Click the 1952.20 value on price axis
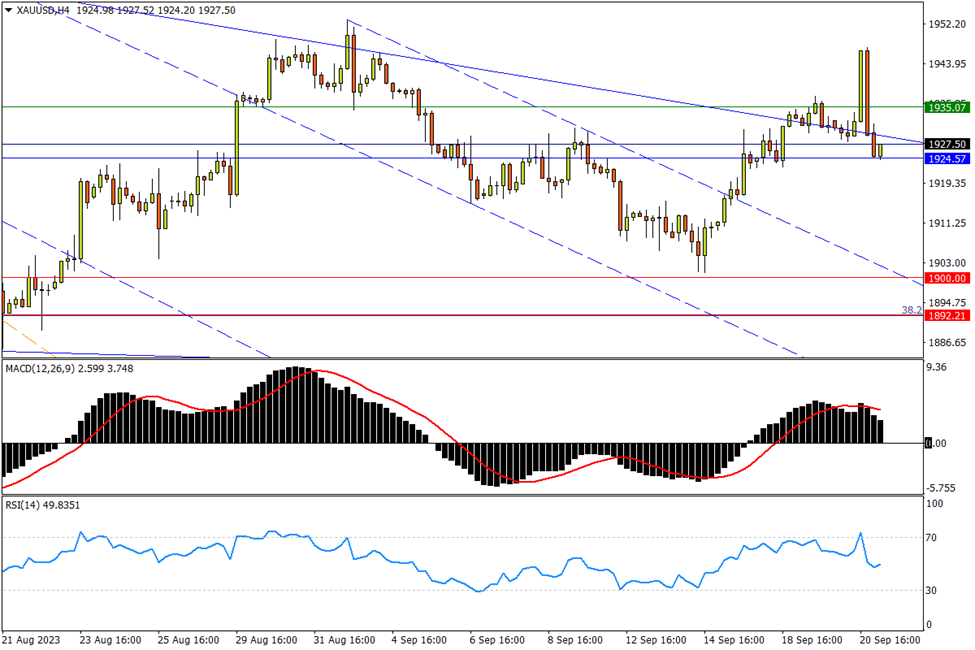This screenshot has width=975, height=650. point(944,24)
